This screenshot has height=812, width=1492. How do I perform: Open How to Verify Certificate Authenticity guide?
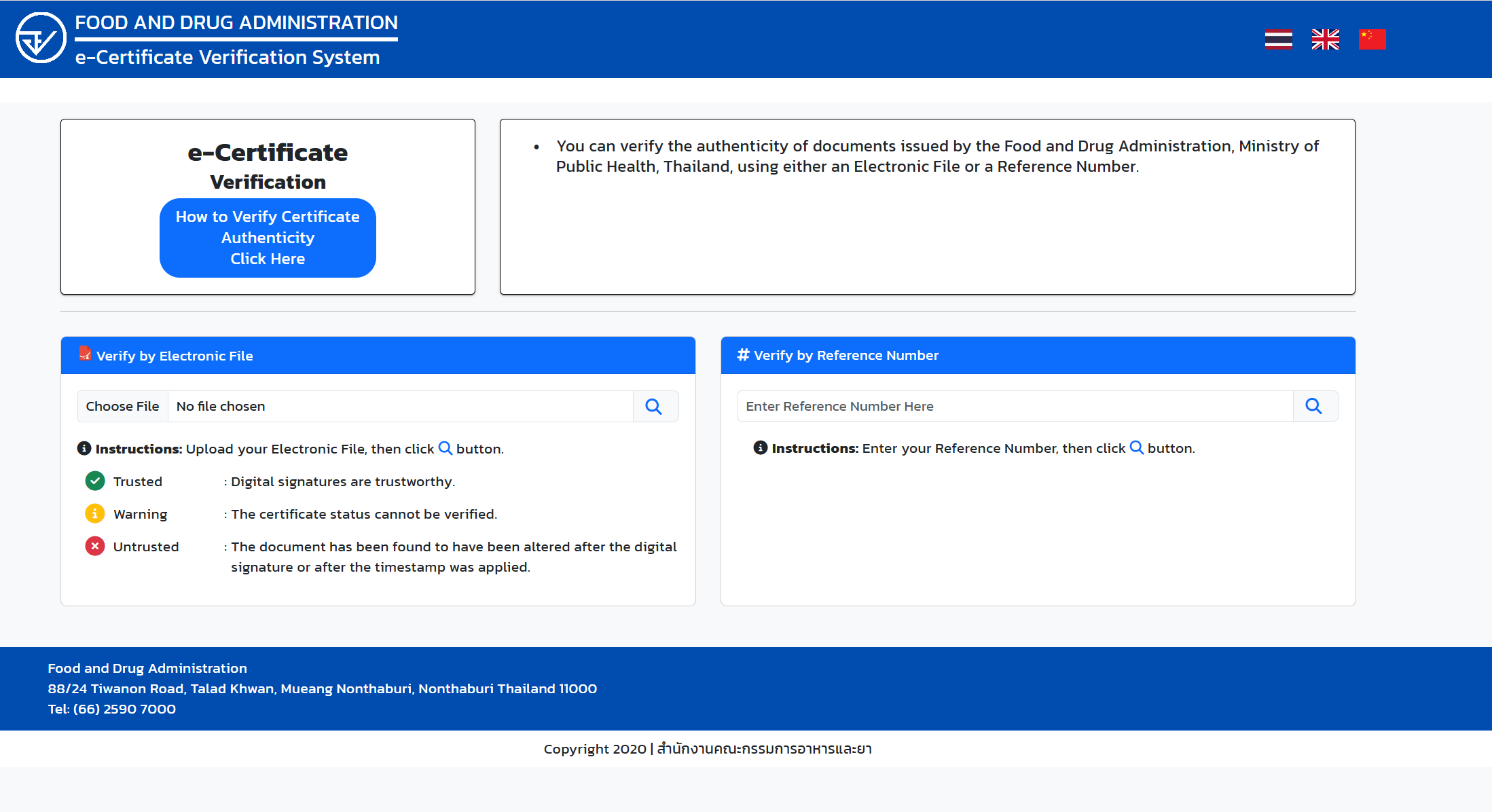coord(268,238)
